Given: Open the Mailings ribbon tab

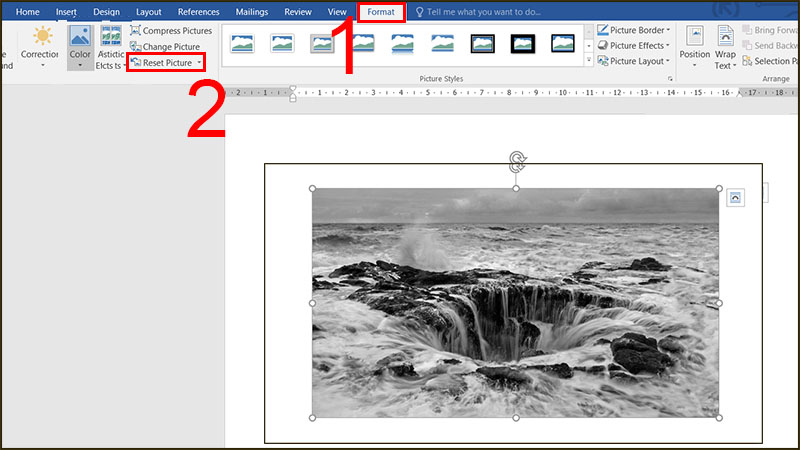Looking at the screenshot, I should pos(252,12).
